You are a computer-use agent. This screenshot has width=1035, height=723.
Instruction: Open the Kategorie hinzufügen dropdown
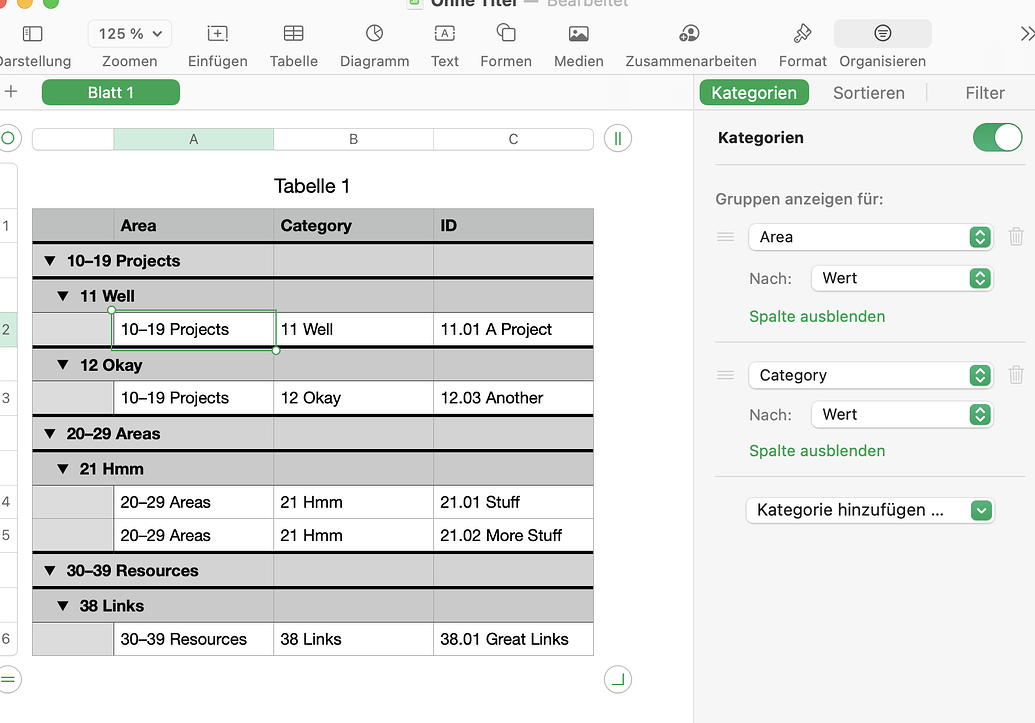point(870,510)
